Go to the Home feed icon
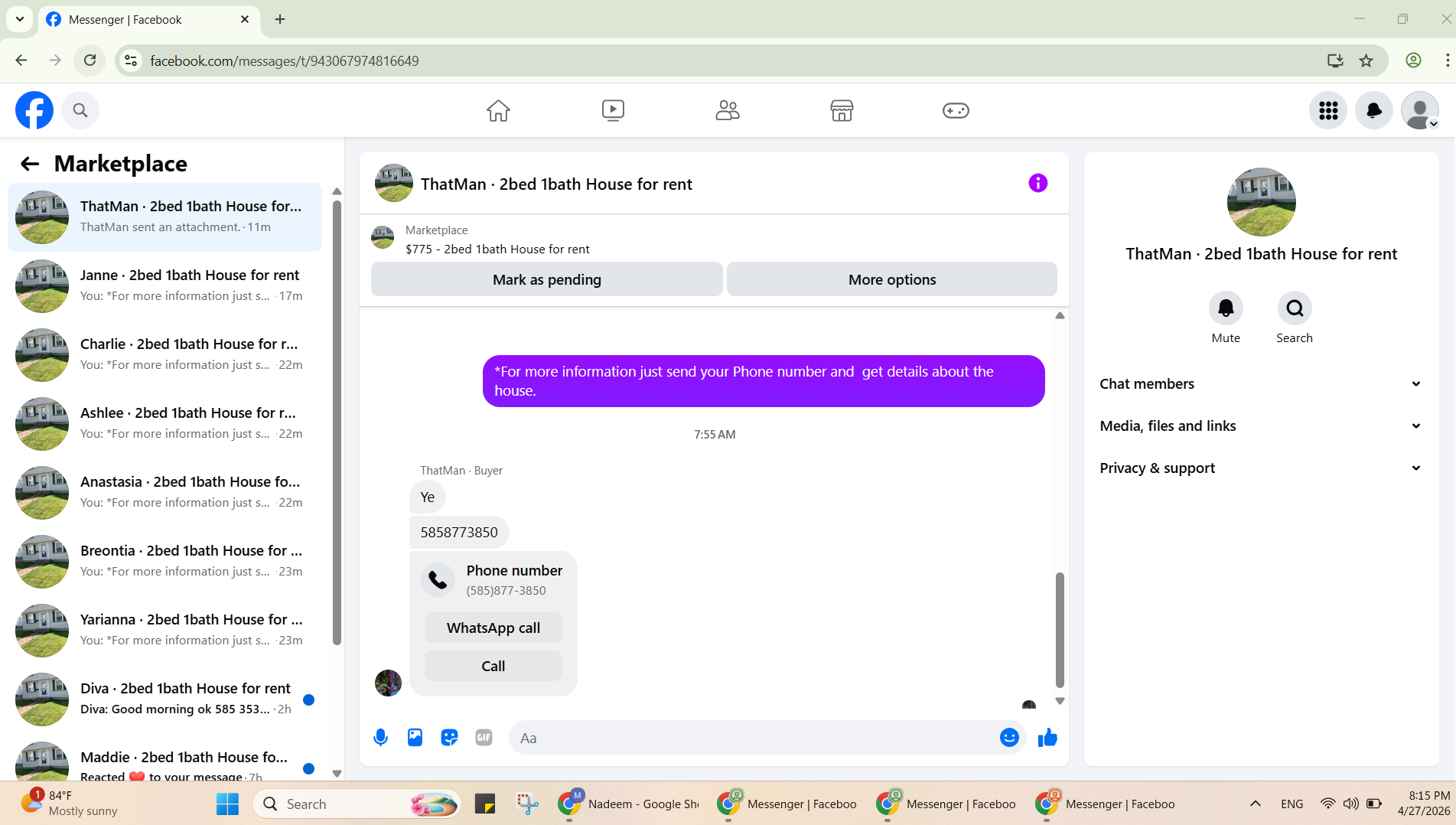This screenshot has height=825, width=1456. 498,110
